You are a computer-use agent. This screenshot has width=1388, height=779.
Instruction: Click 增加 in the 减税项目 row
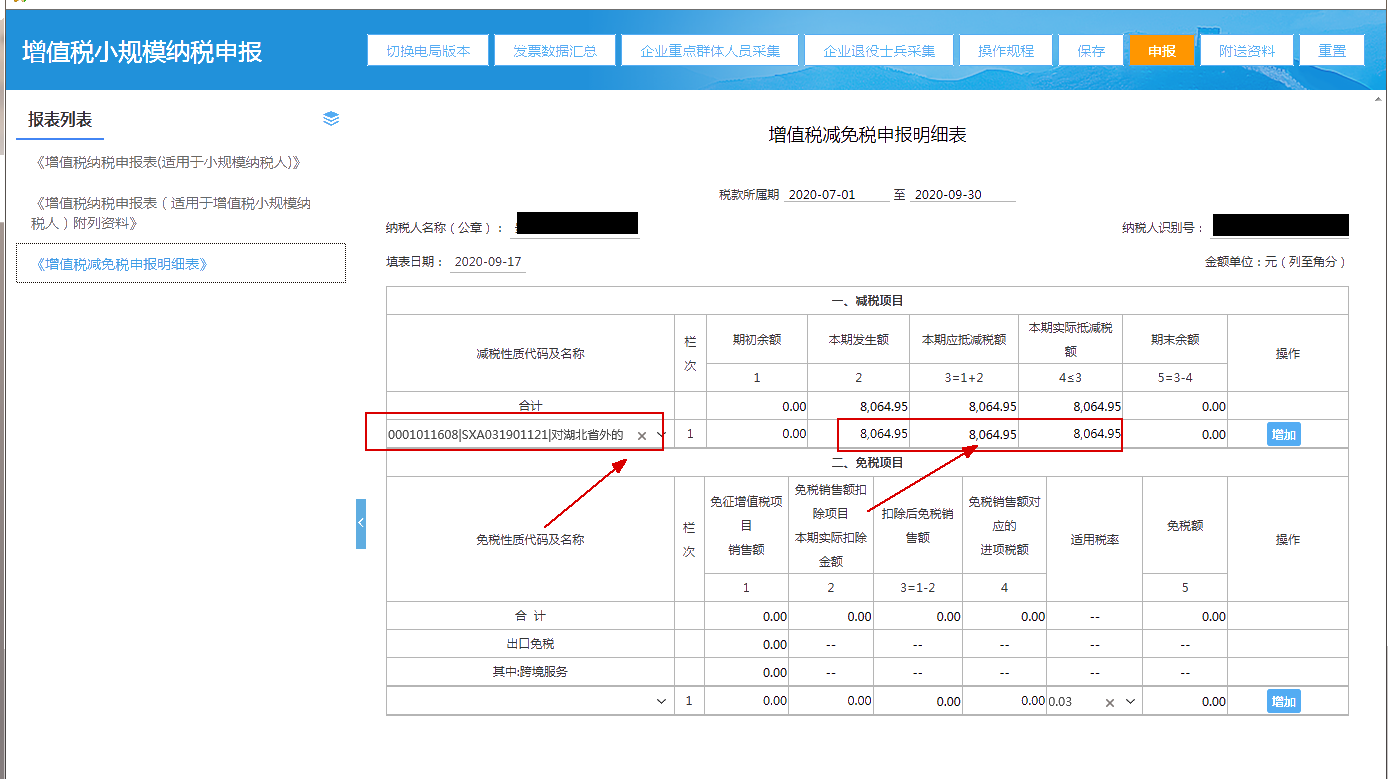(1284, 434)
